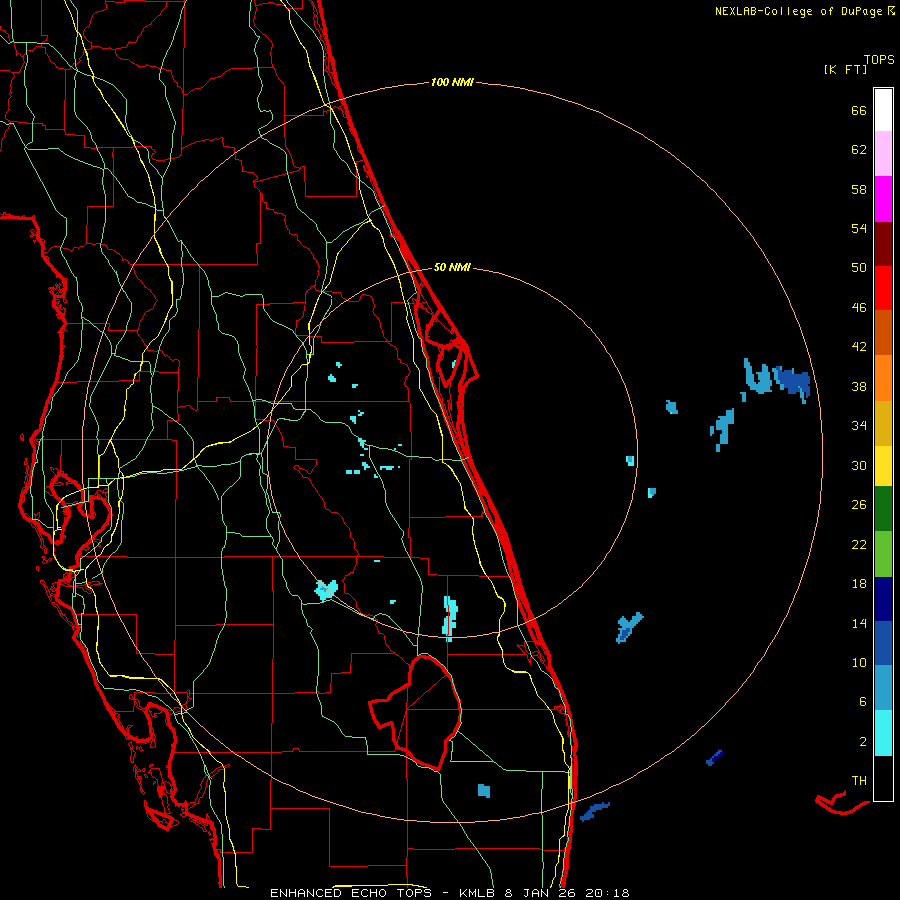
Task: Click the KMLB station identifier text
Action: [x=476, y=893]
